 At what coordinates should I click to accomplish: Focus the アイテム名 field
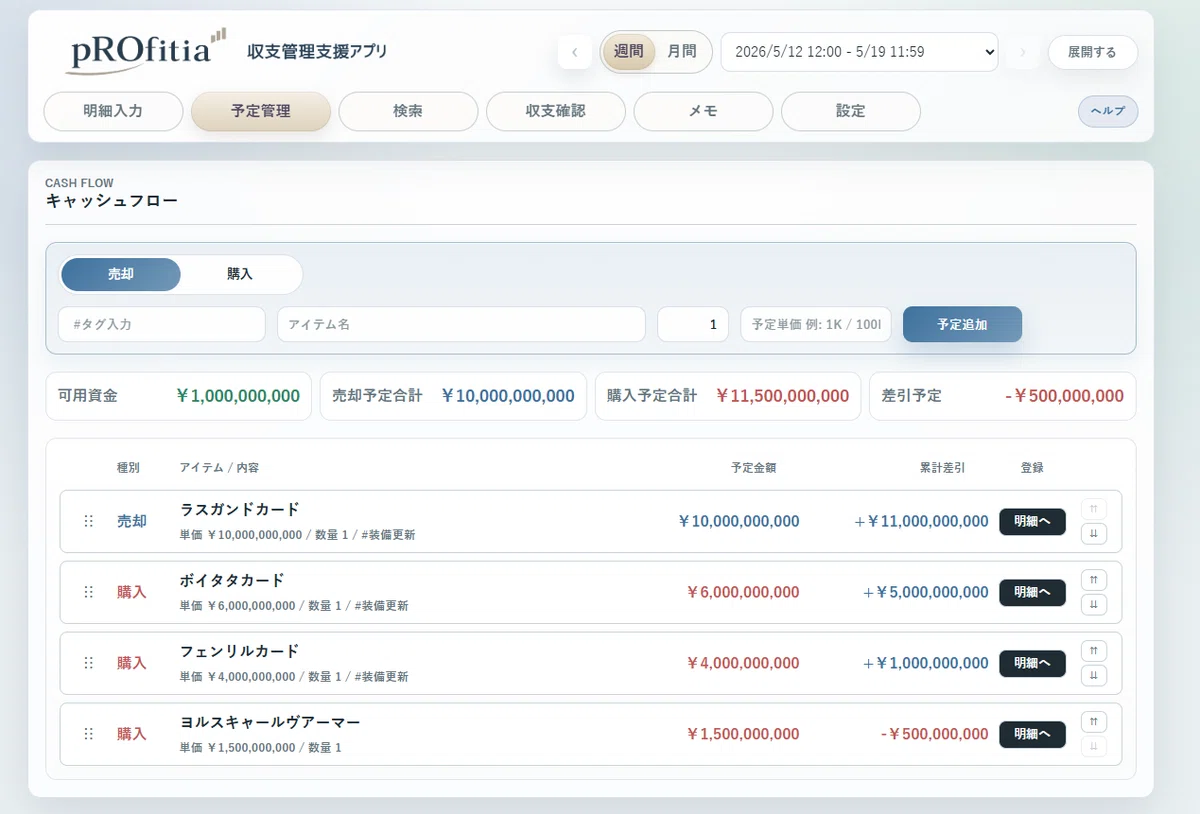pos(461,325)
